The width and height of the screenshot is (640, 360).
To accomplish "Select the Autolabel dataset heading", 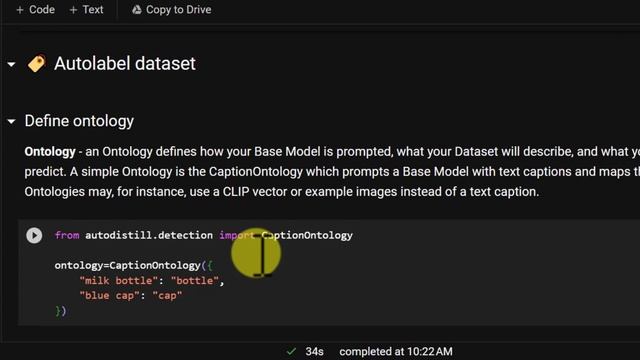I will (125, 64).
